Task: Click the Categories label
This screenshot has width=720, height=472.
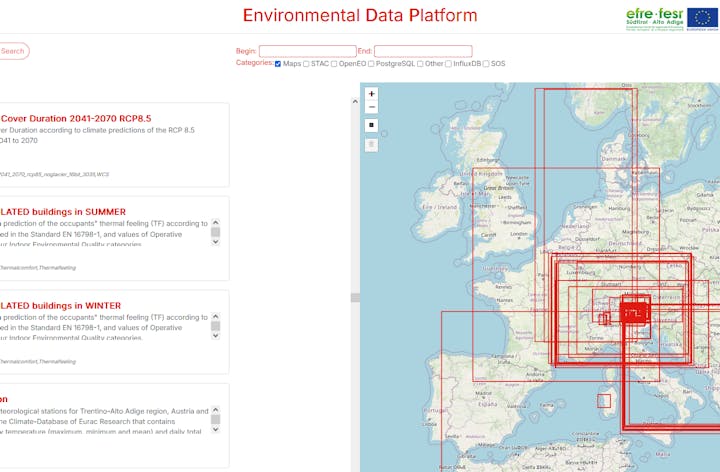Action: pos(255,63)
